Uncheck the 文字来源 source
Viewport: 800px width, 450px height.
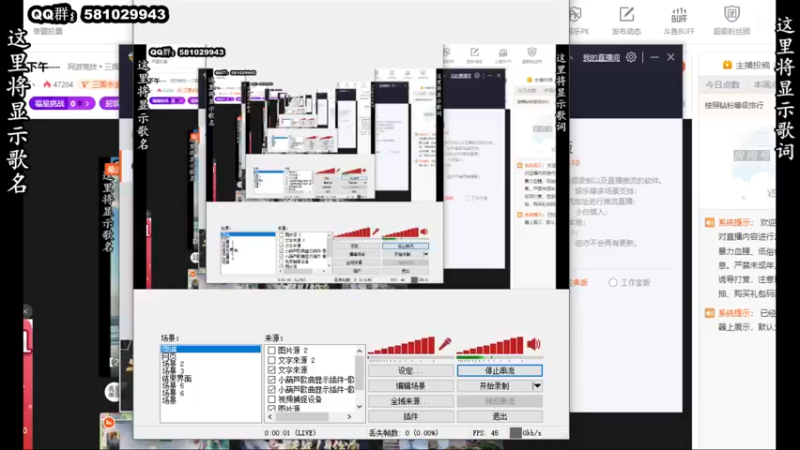271,370
